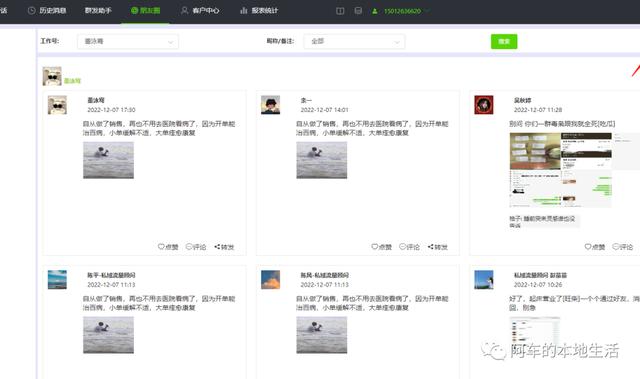Open the swimmer image in the 17:30 post
Viewport: 640px width, 379px height.
click(x=108, y=160)
